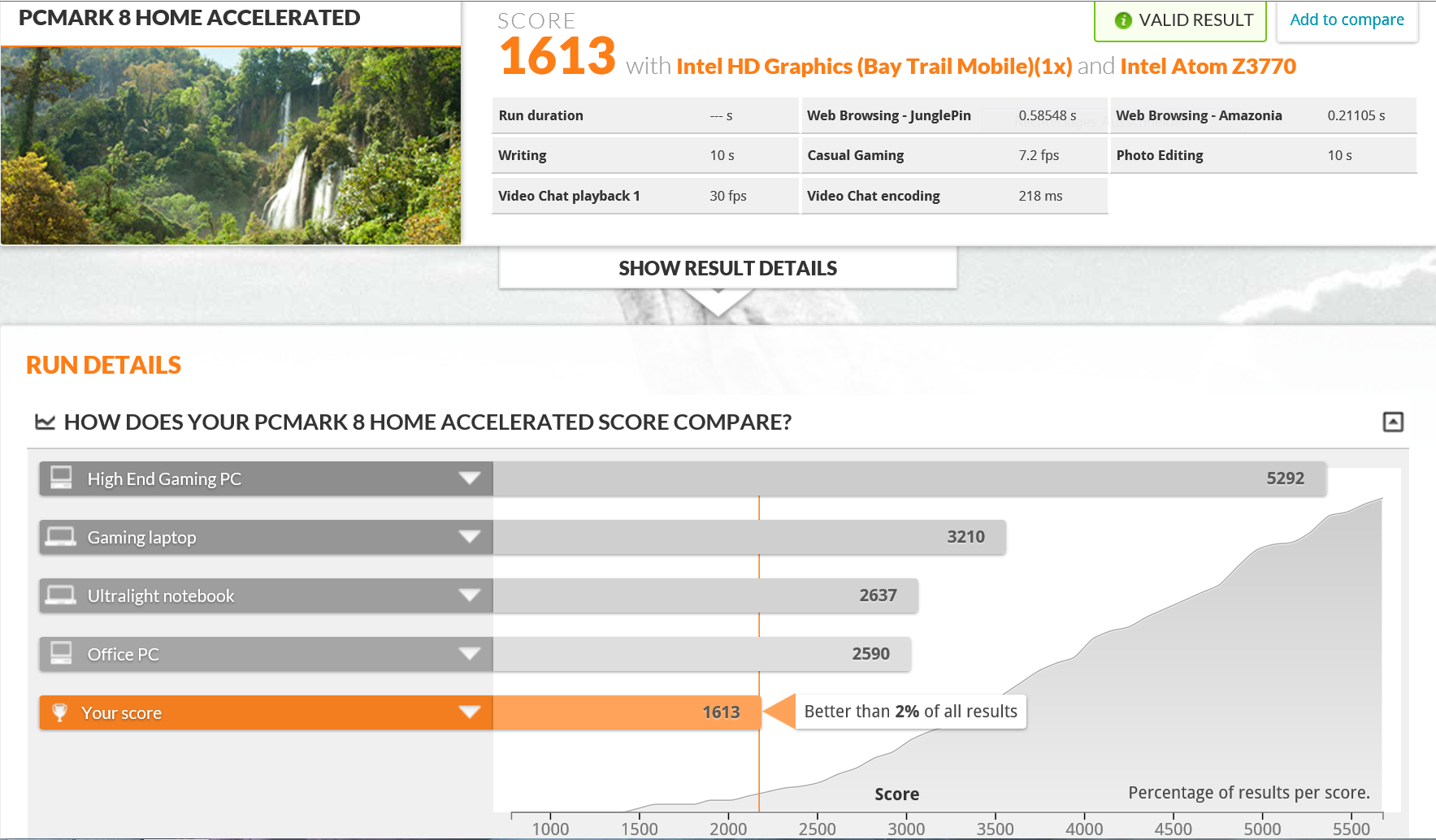Click the Office PC 2590 score bar

click(x=702, y=654)
